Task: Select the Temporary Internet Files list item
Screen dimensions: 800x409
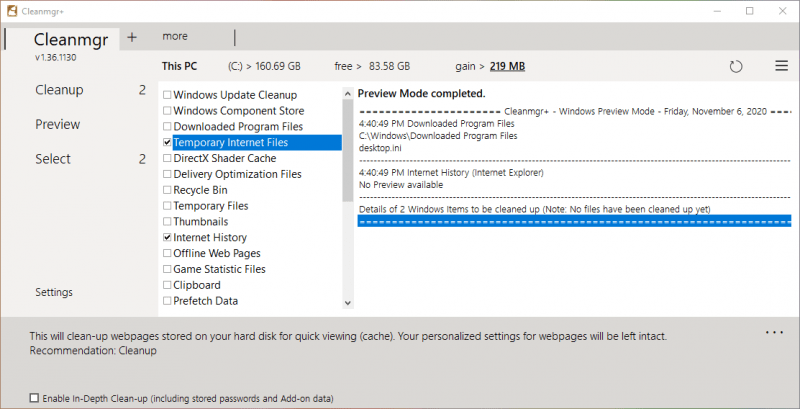Action: [230, 143]
